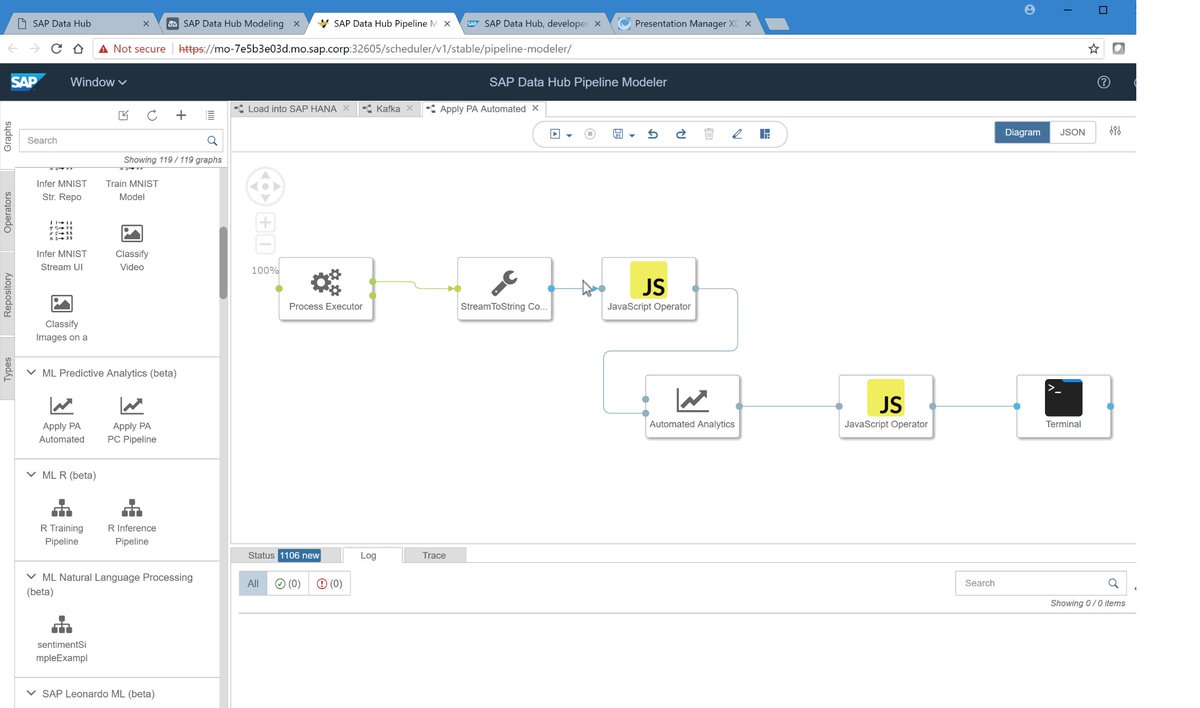Image resolution: width=1200 pixels, height=708 pixels.
Task: Open the Types side tab
Action: click(8, 370)
